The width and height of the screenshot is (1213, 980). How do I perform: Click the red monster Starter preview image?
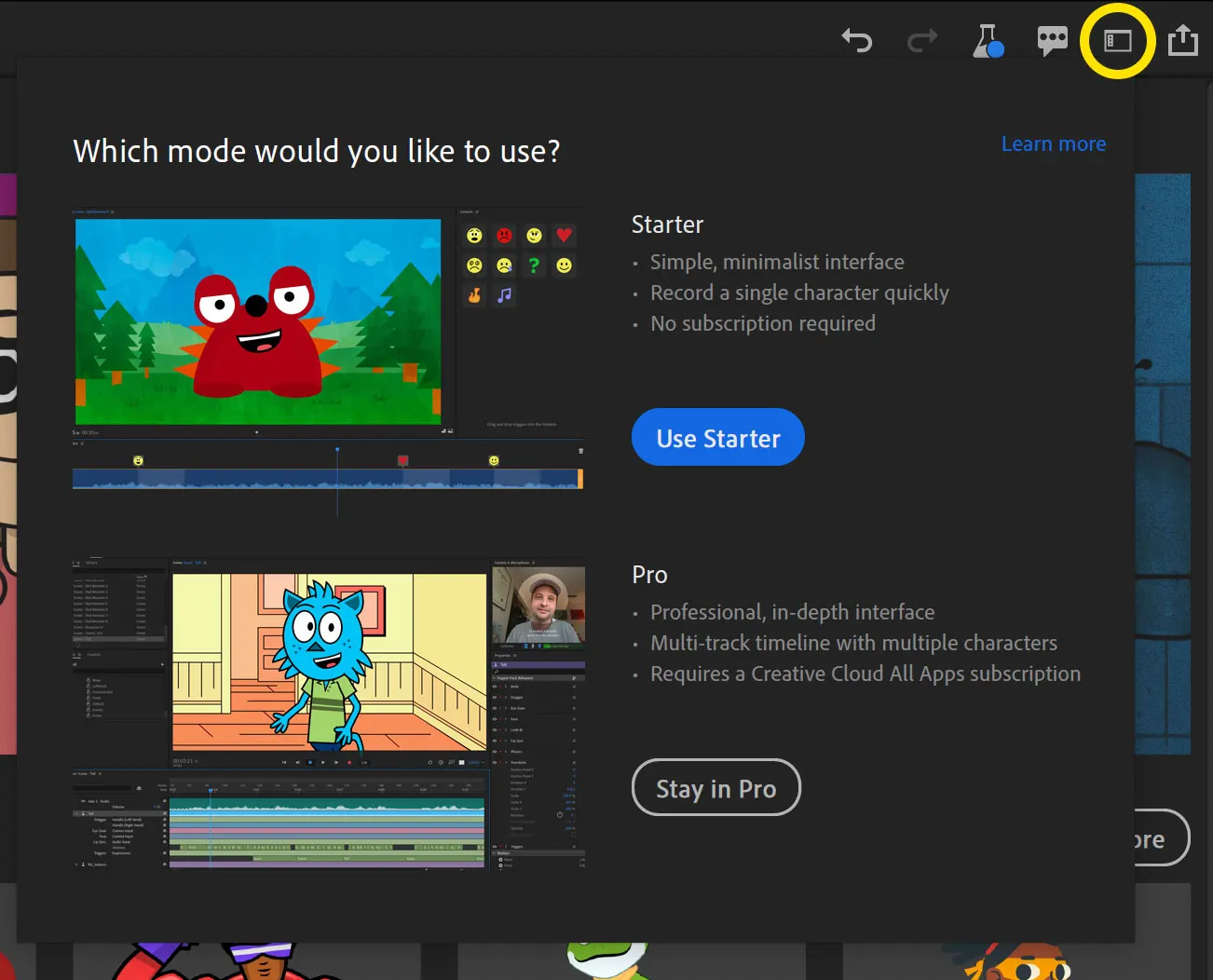pyautogui.click(x=258, y=321)
